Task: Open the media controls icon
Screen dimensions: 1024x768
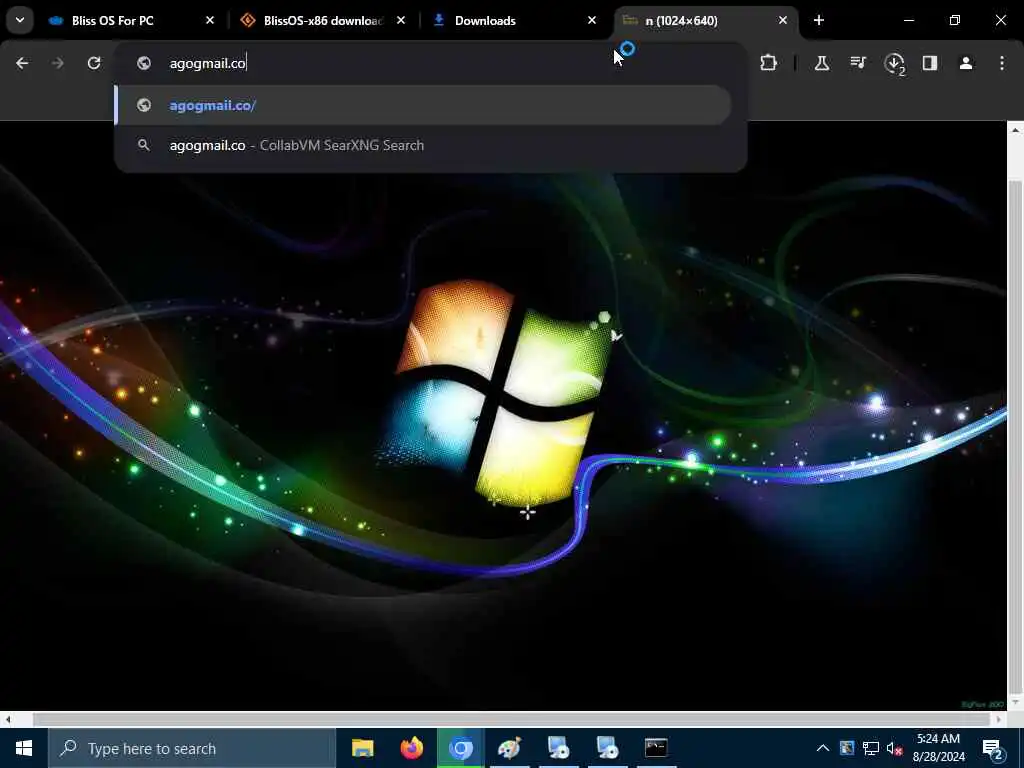Action: point(858,63)
